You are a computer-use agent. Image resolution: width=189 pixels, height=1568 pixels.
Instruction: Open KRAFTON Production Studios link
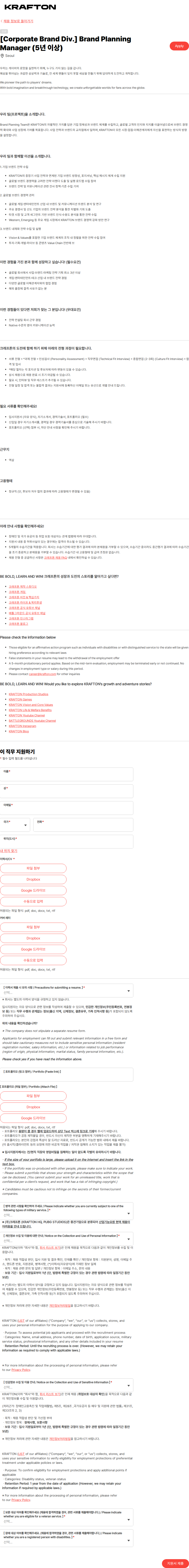(29, 694)
